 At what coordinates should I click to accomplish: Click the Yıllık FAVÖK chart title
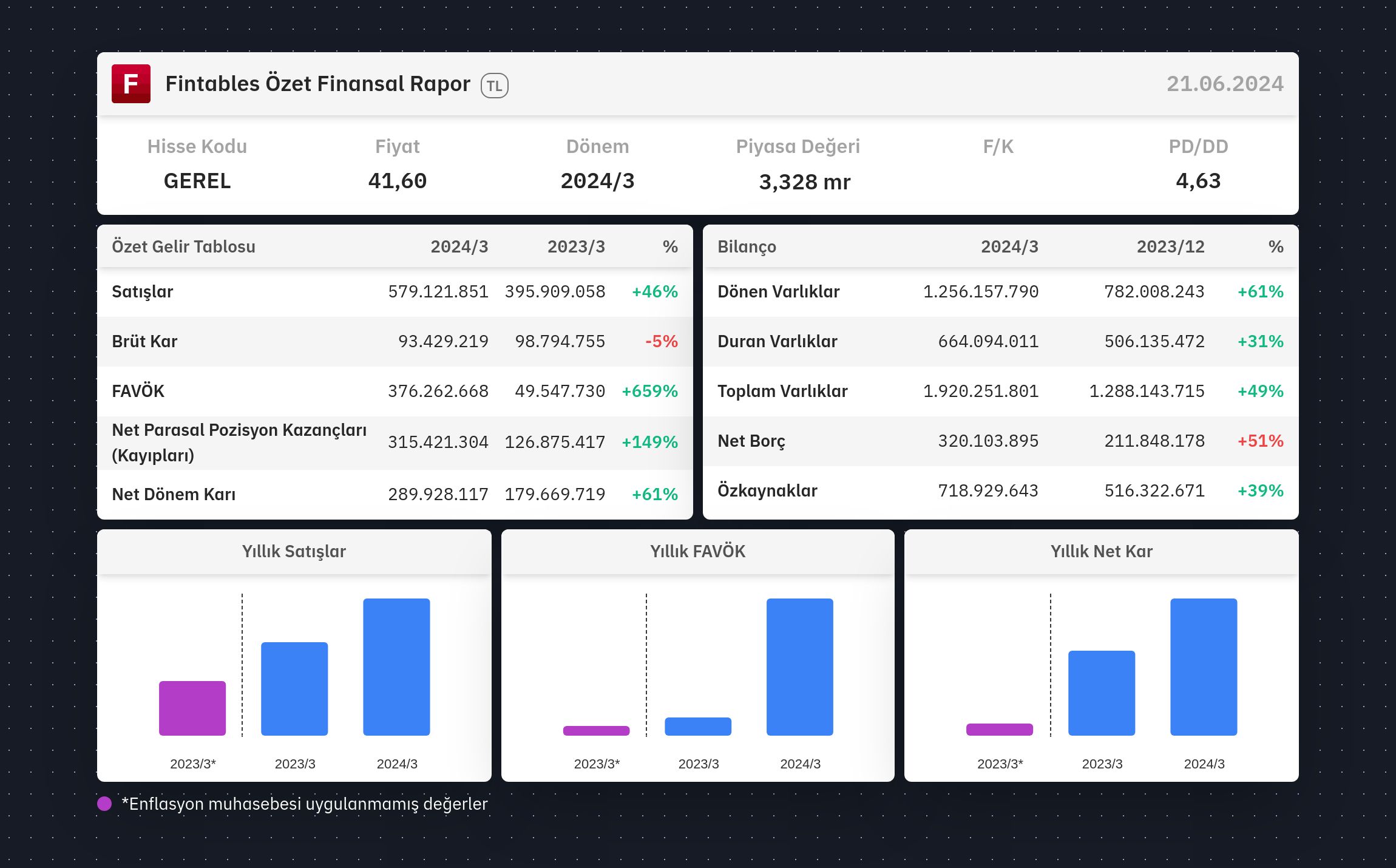697,551
